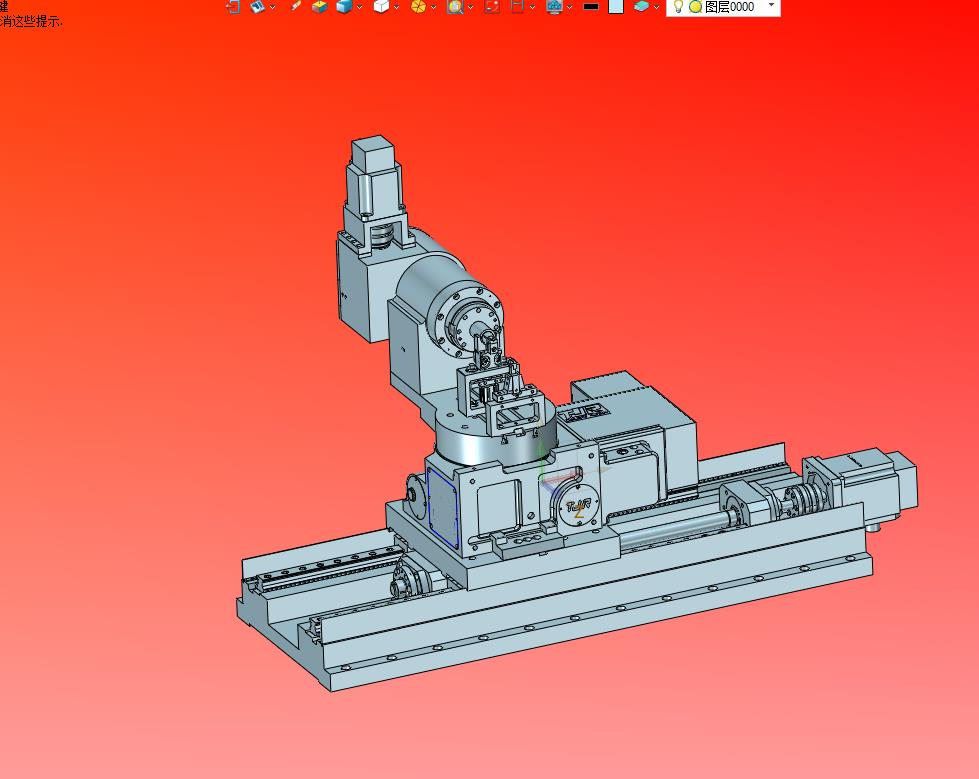Click the yellow-topped box display icon
This screenshot has width=979, height=779.
(x=320, y=6)
